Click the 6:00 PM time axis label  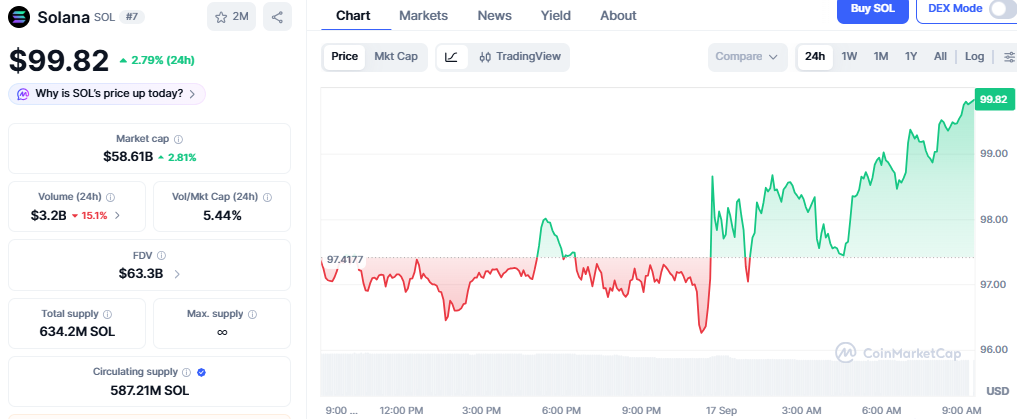[562, 411]
